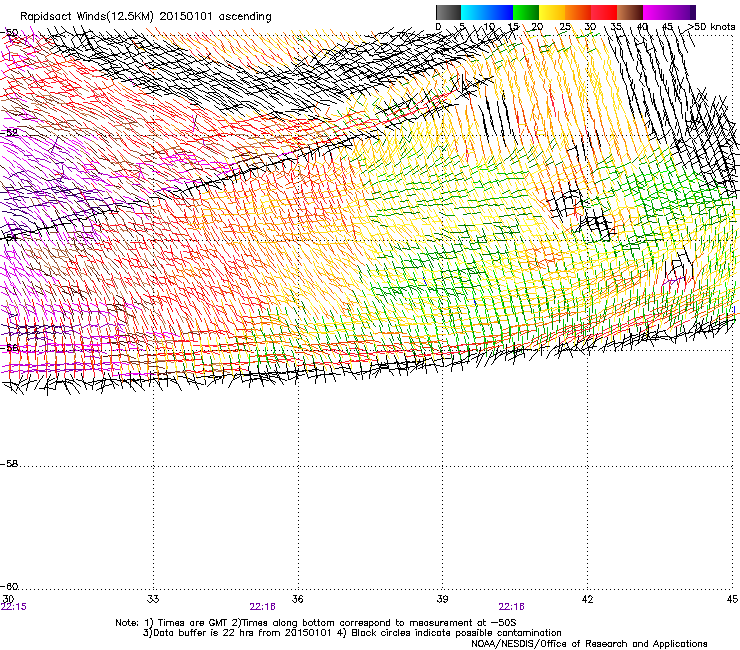The height and width of the screenshot is (650, 740).
Task: Click the '10' label under the color bar
Action: coord(489,26)
